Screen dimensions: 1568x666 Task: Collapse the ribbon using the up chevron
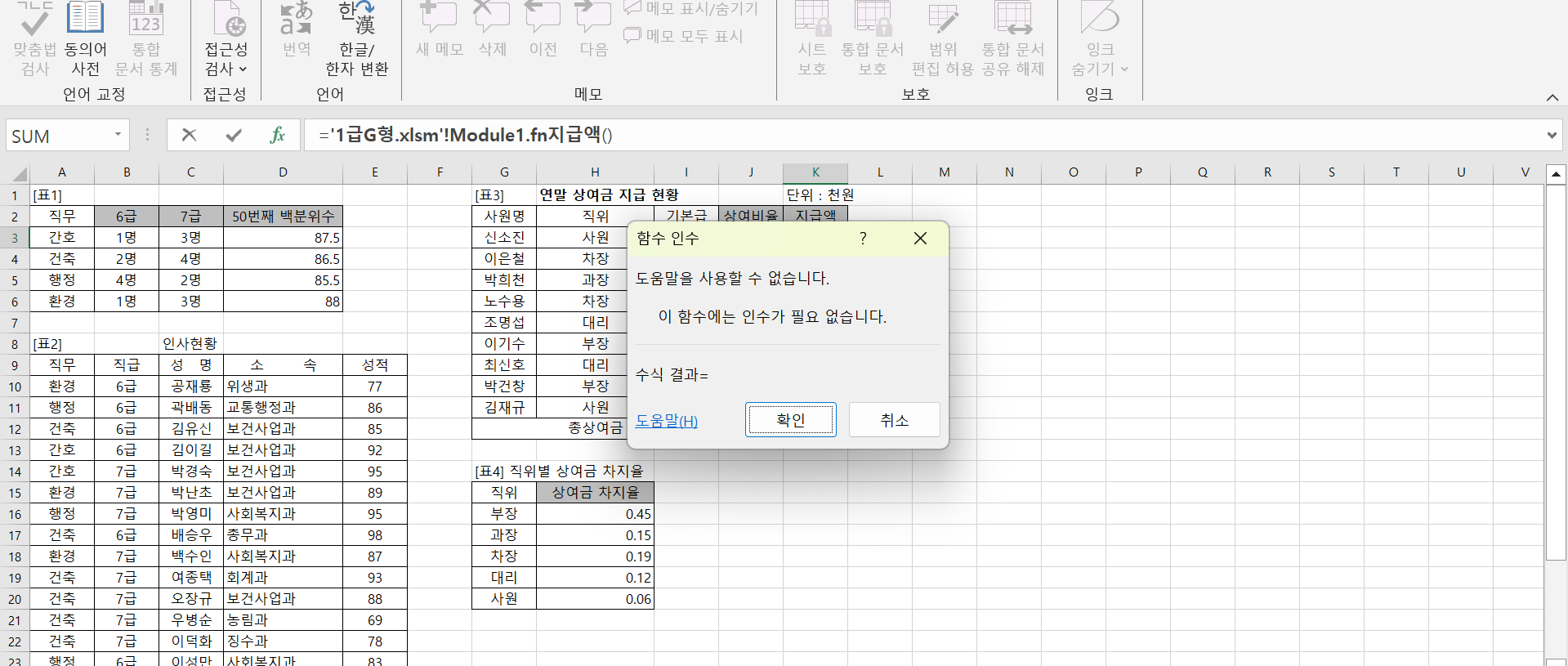click(1552, 97)
